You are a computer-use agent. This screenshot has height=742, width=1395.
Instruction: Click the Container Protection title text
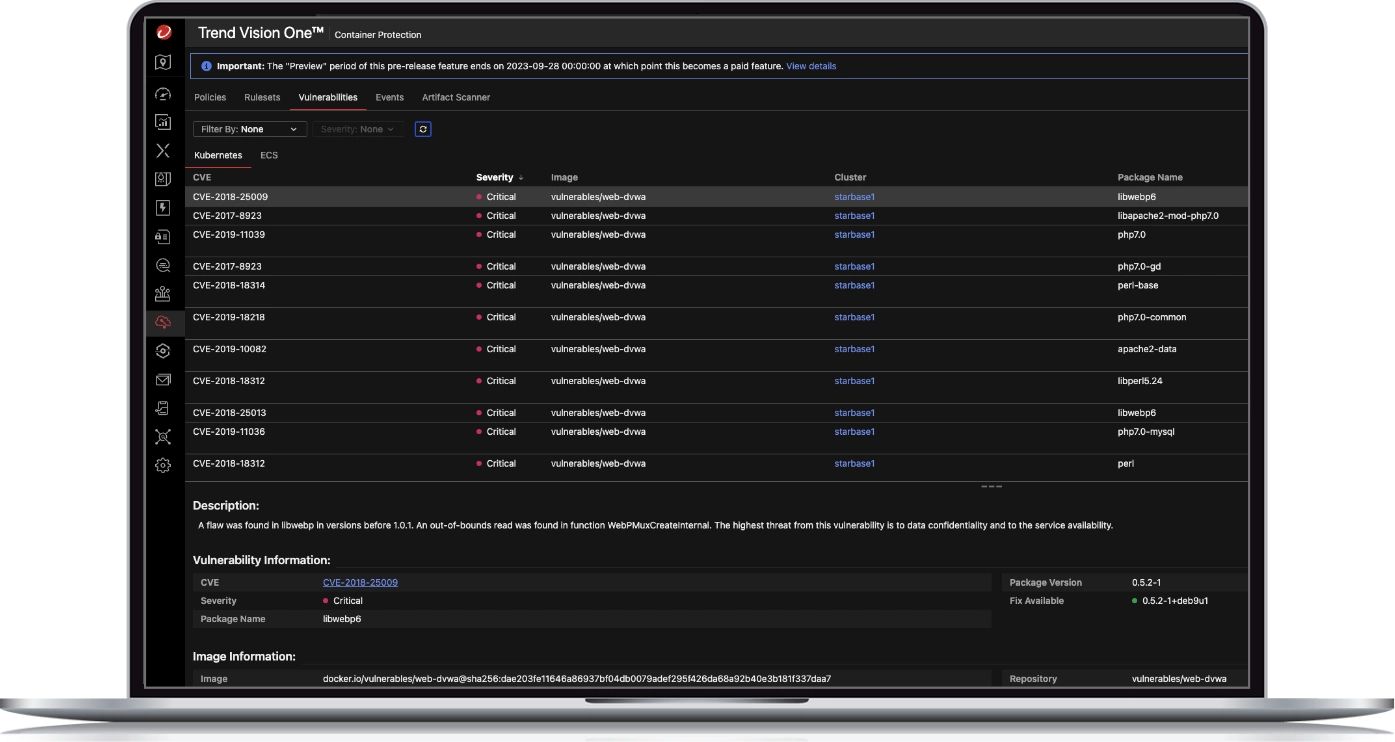pos(378,35)
